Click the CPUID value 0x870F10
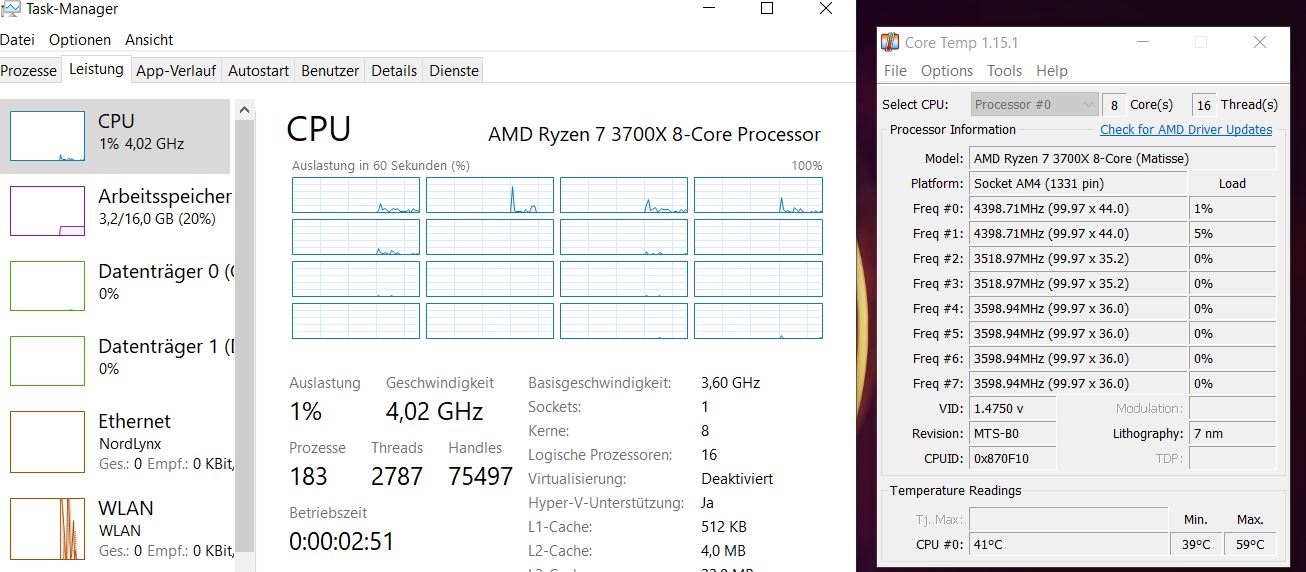 point(1012,458)
